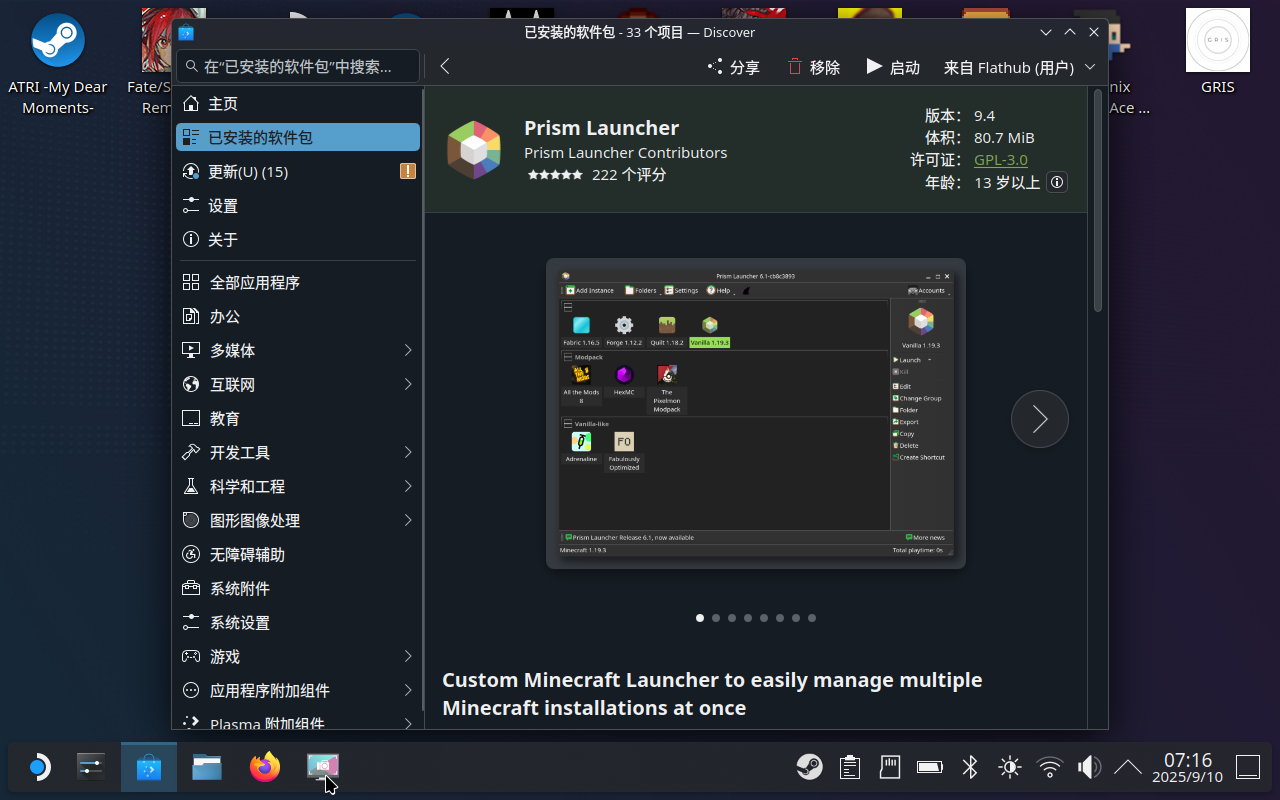Image resolution: width=1280 pixels, height=800 pixels.
Task: Open 关于 in the sidebar
Action: (x=298, y=239)
